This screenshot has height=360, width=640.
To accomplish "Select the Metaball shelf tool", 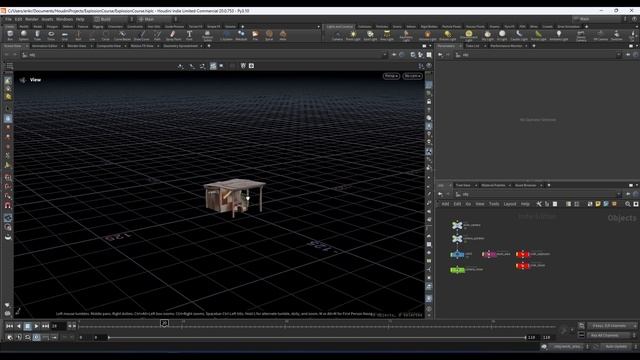I will 241,36.
